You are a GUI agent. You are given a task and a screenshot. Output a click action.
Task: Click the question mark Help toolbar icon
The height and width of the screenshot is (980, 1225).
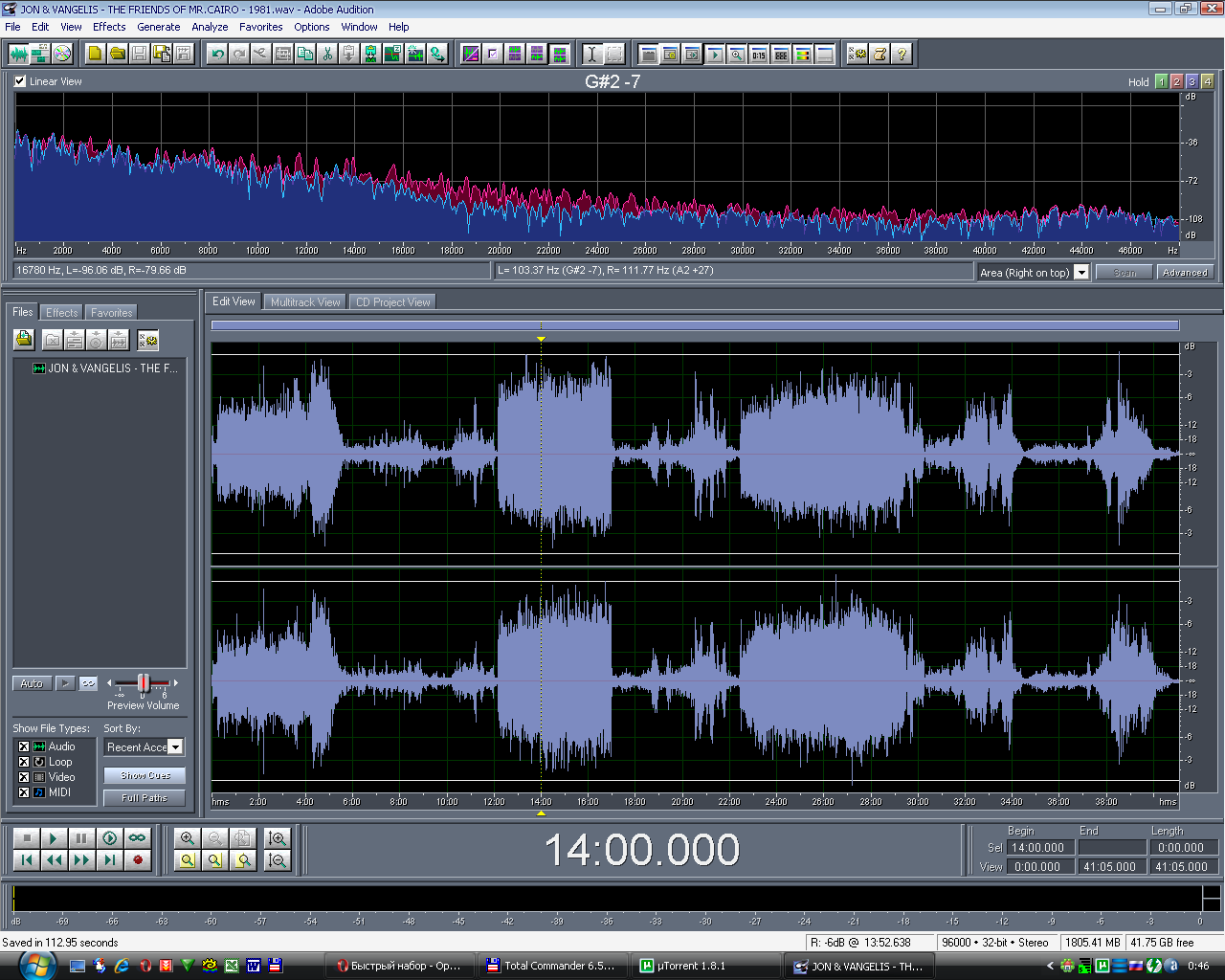tap(901, 54)
